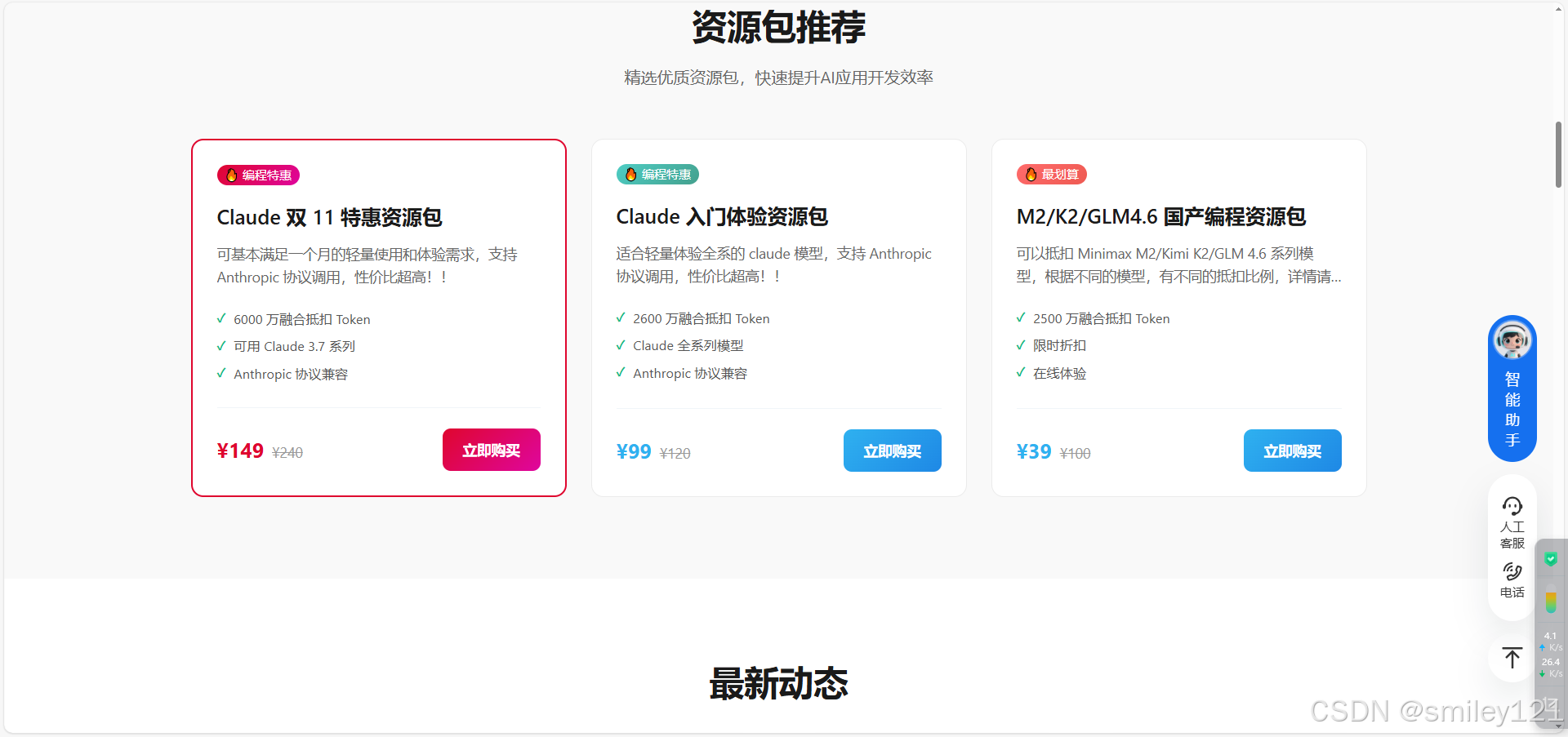Click 立即购买 on the M2/K2/GLM4.6 card

point(1292,450)
